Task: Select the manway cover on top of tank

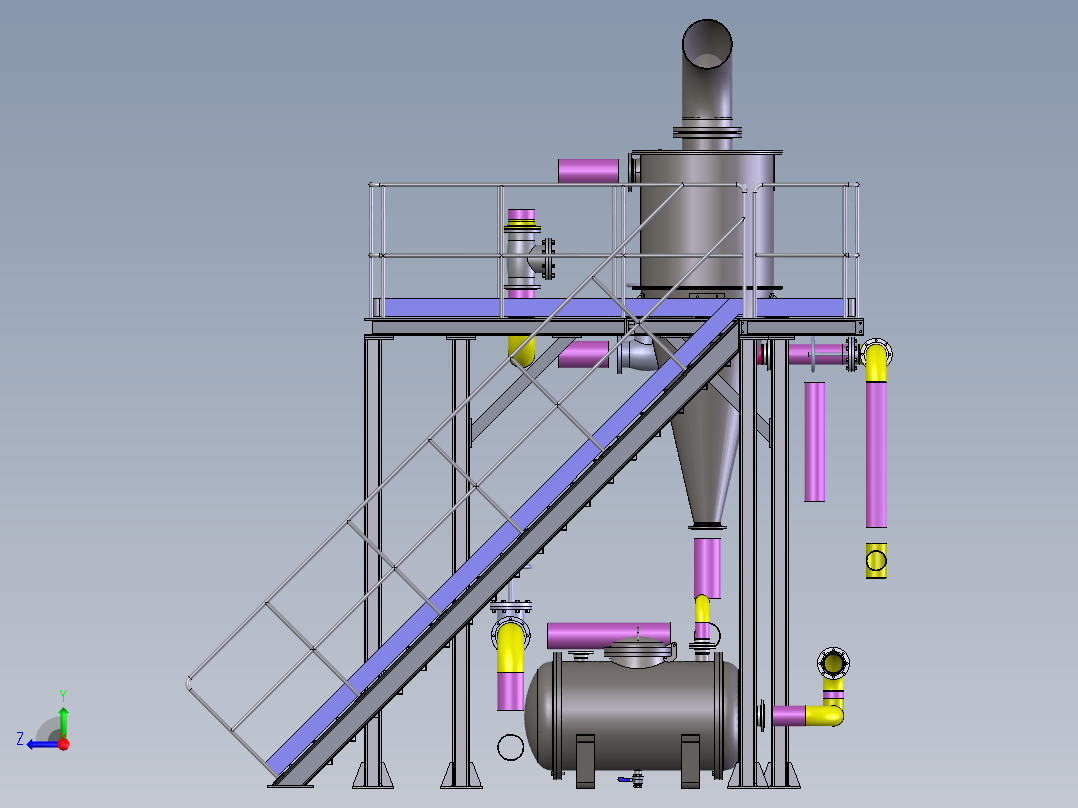Action: click(638, 651)
